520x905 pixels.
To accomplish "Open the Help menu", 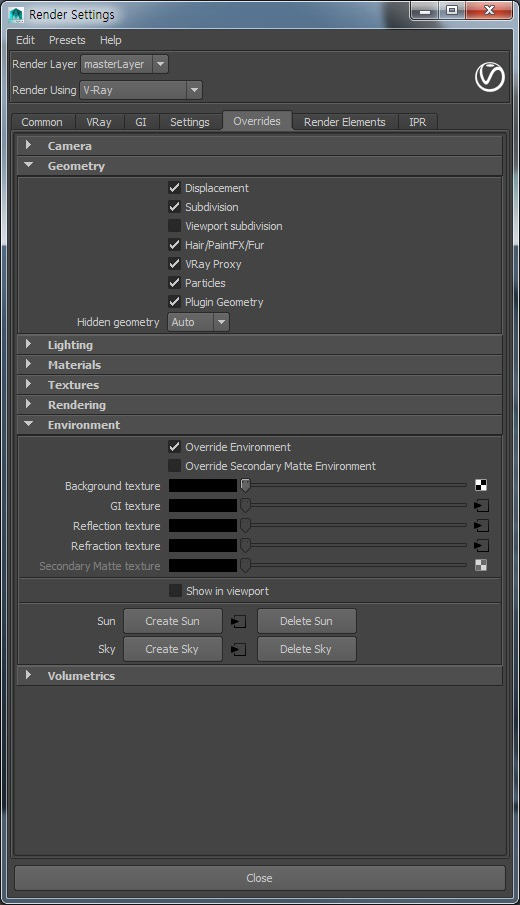I will (110, 40).
